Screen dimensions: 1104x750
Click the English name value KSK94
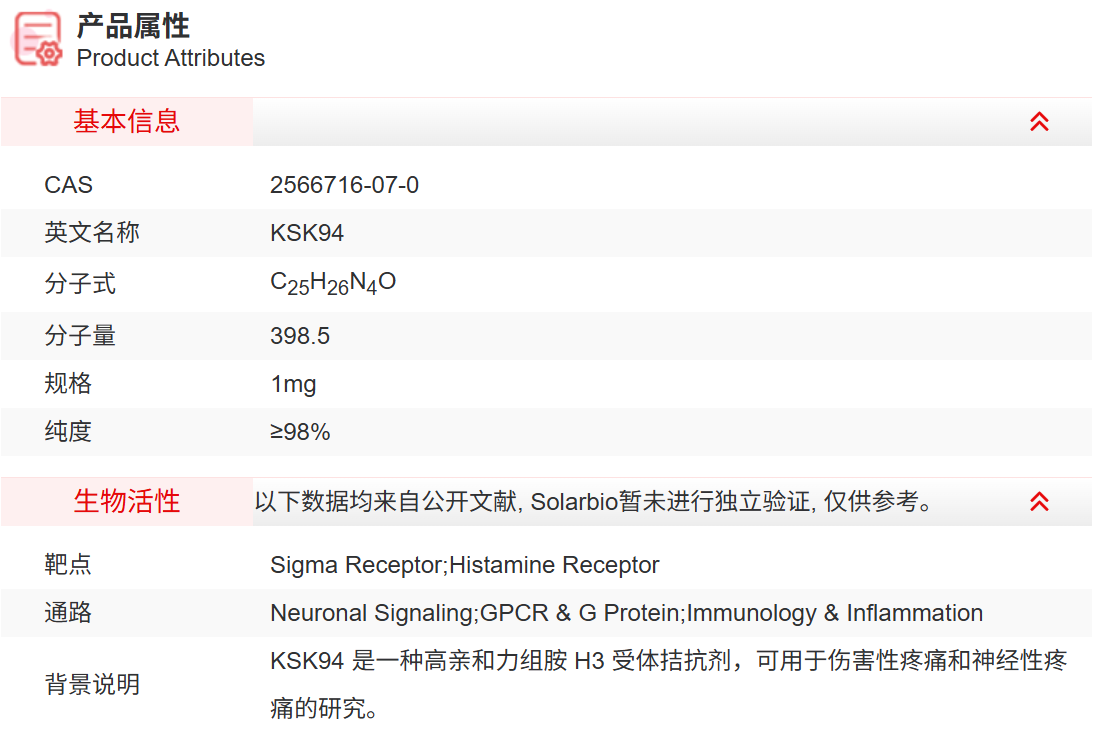point(307,233)
